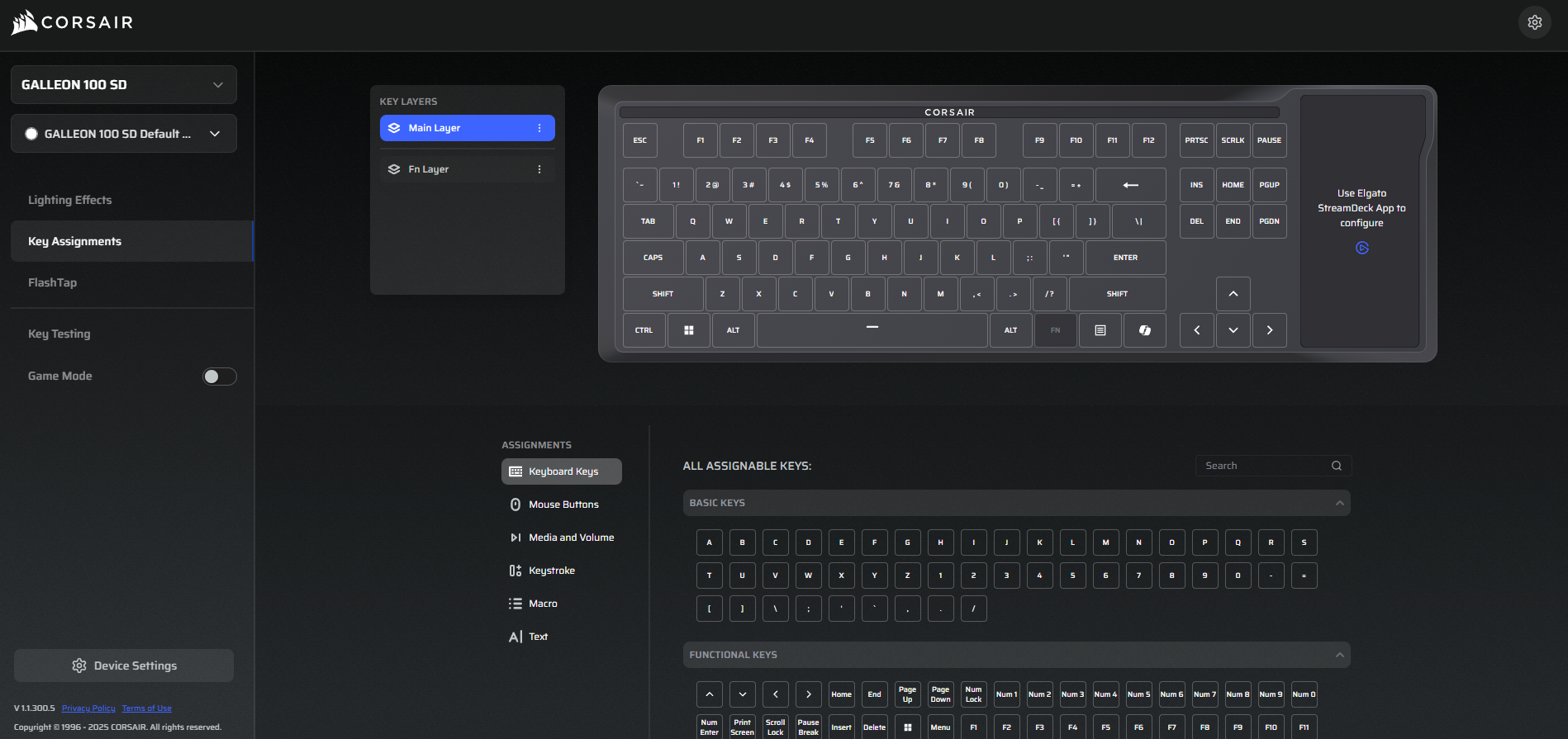Choose the Windows key in Functional Keys
Viewport: 1568px width, 739px height.
coord(907,727)
